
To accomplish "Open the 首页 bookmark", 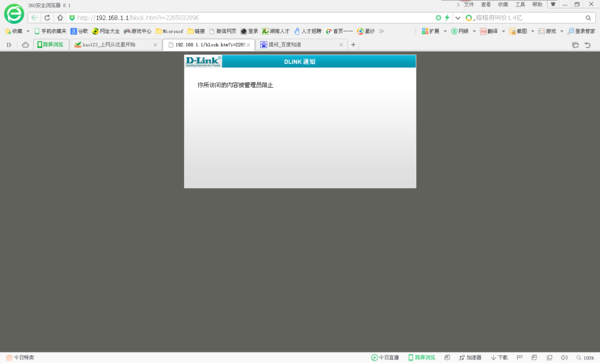I will (x=339, y=31).
